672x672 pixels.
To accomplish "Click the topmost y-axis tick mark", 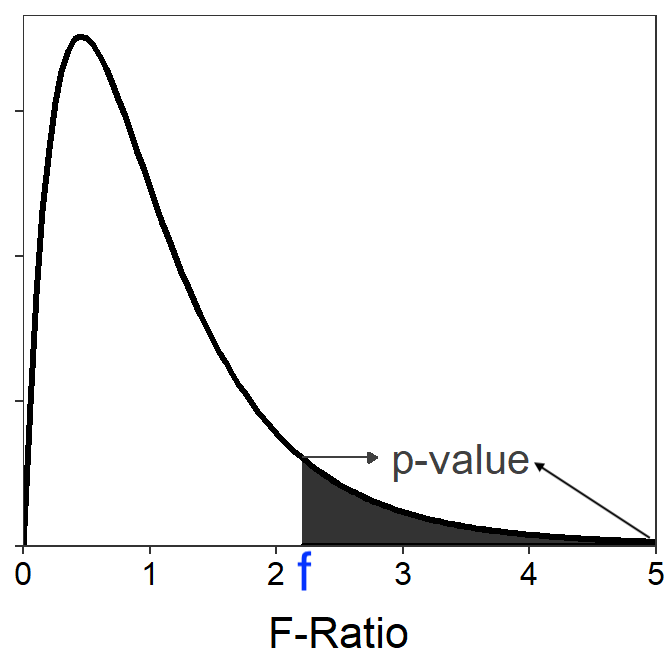I will coord(19,111).
